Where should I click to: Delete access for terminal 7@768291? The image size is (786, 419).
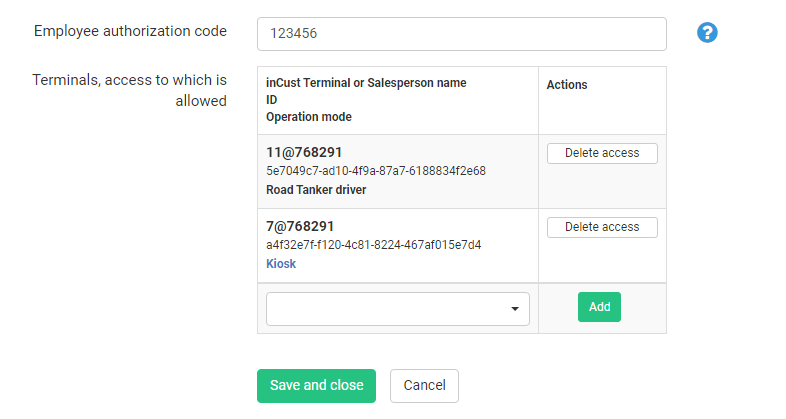[x=602, y=227]
